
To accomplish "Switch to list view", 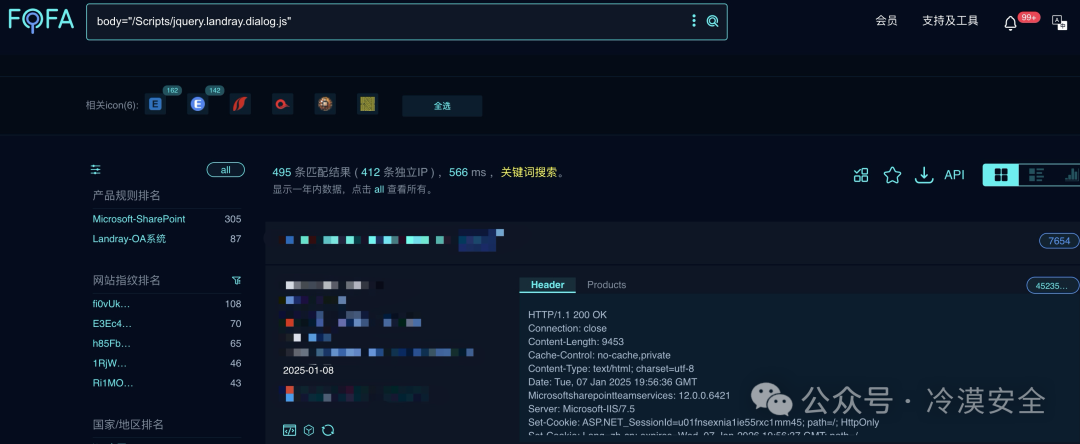I will (1036, 175).
